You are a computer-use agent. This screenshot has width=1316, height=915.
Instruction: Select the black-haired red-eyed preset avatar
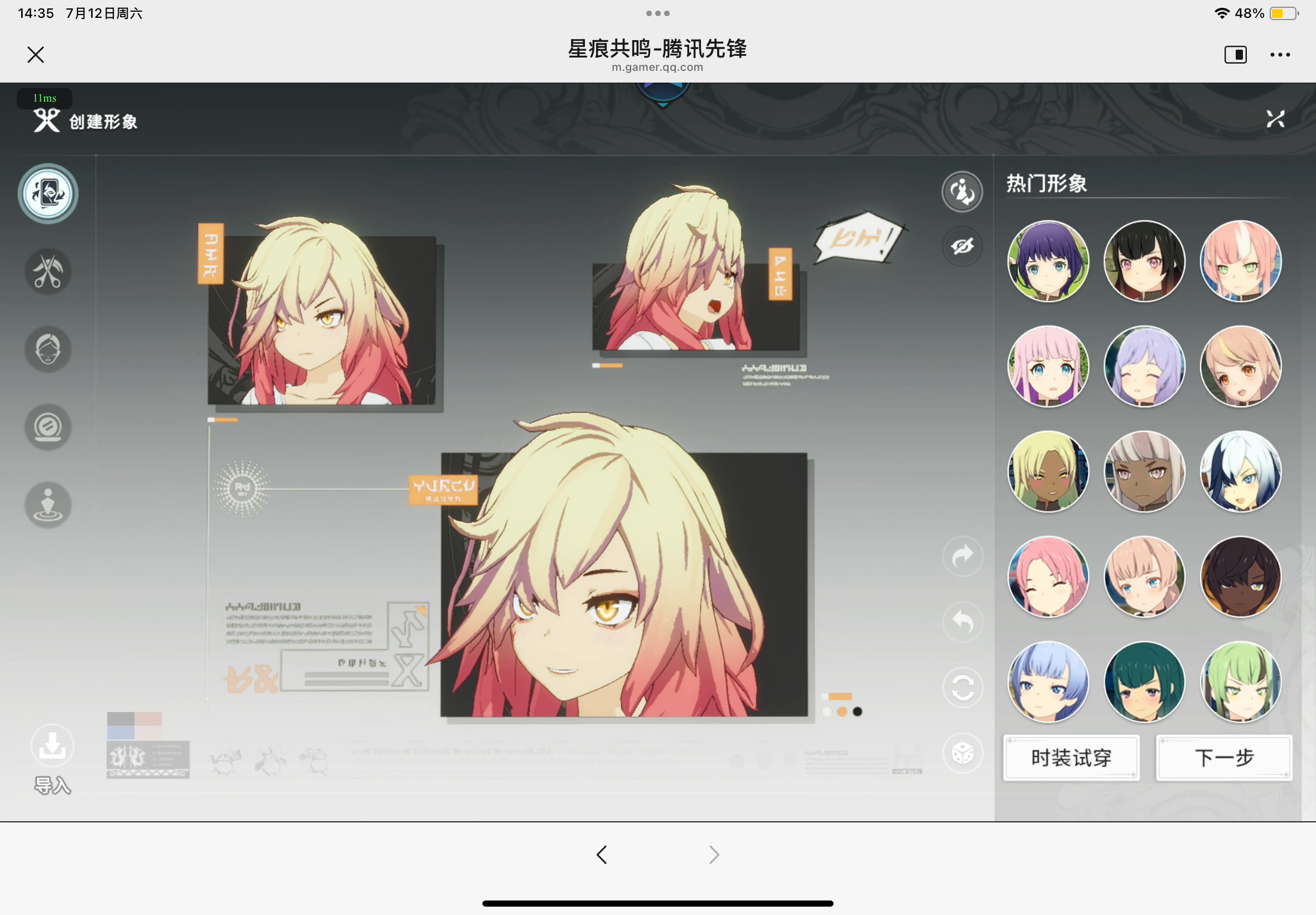click(x=1145, y=262)
